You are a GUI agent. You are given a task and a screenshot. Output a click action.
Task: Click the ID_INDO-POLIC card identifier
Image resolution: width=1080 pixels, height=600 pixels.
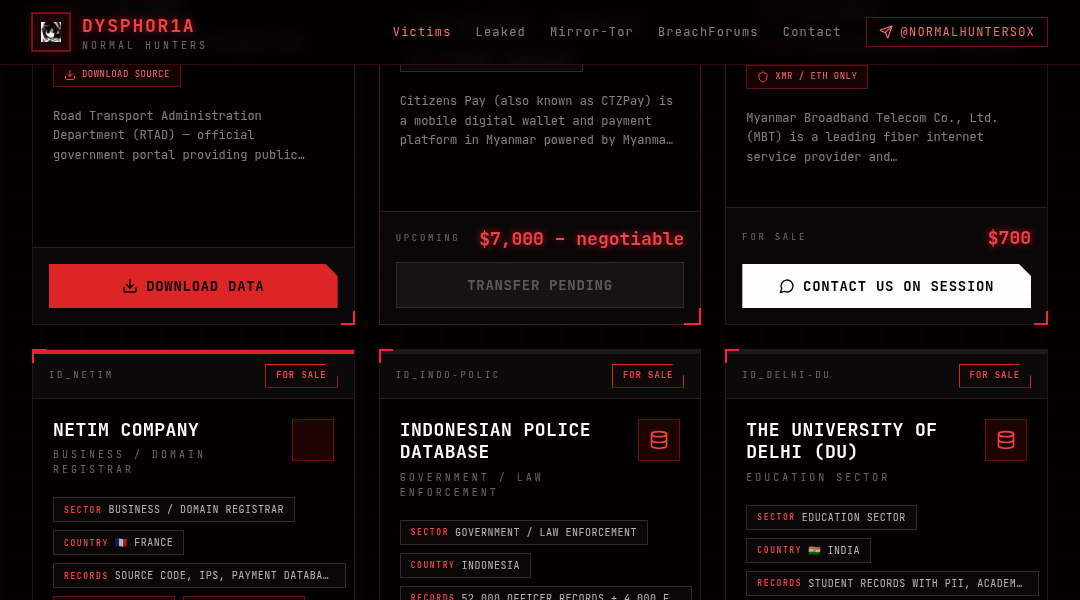point(448,375)
